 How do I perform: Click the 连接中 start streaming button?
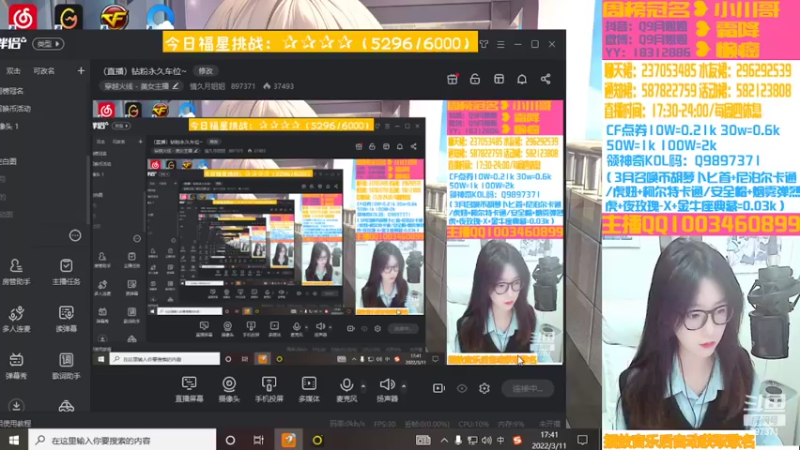coord(528,388)
